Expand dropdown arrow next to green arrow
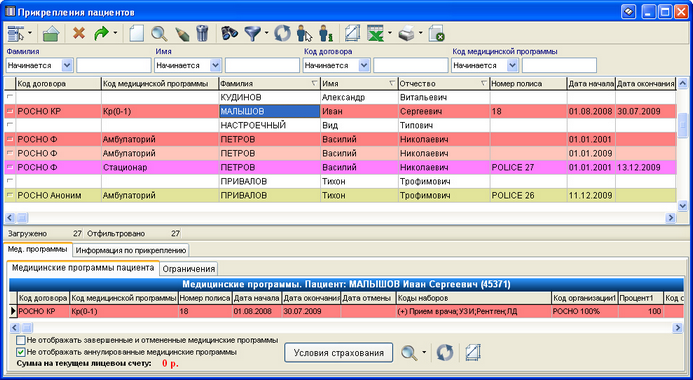The image size is (693, 380). 115,33
